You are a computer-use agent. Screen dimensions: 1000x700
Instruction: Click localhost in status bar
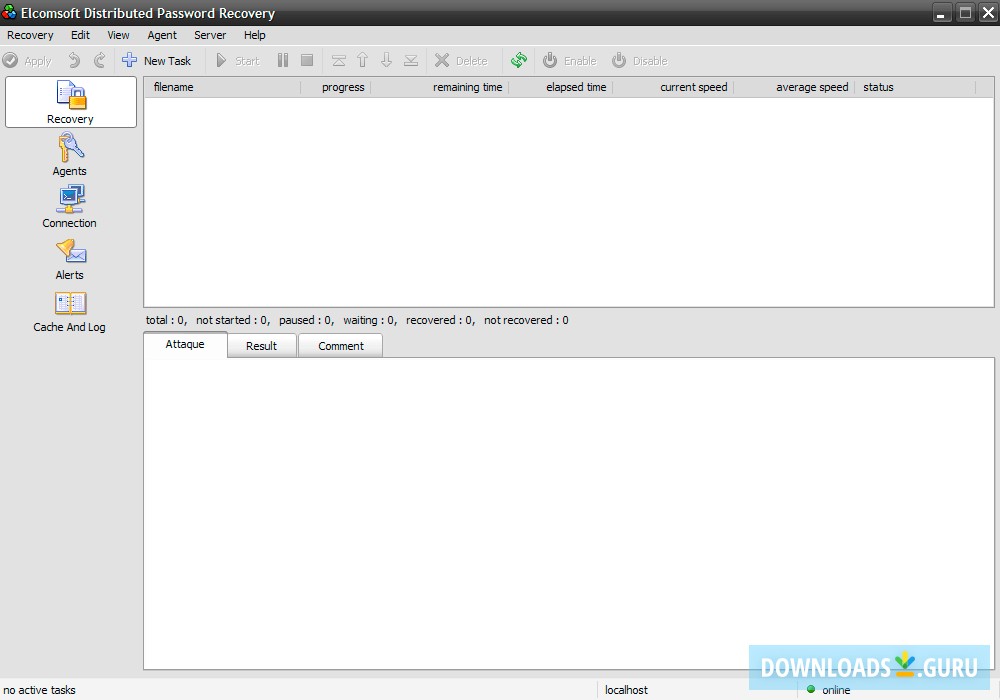pyautogui.click(x=626, y=690)
